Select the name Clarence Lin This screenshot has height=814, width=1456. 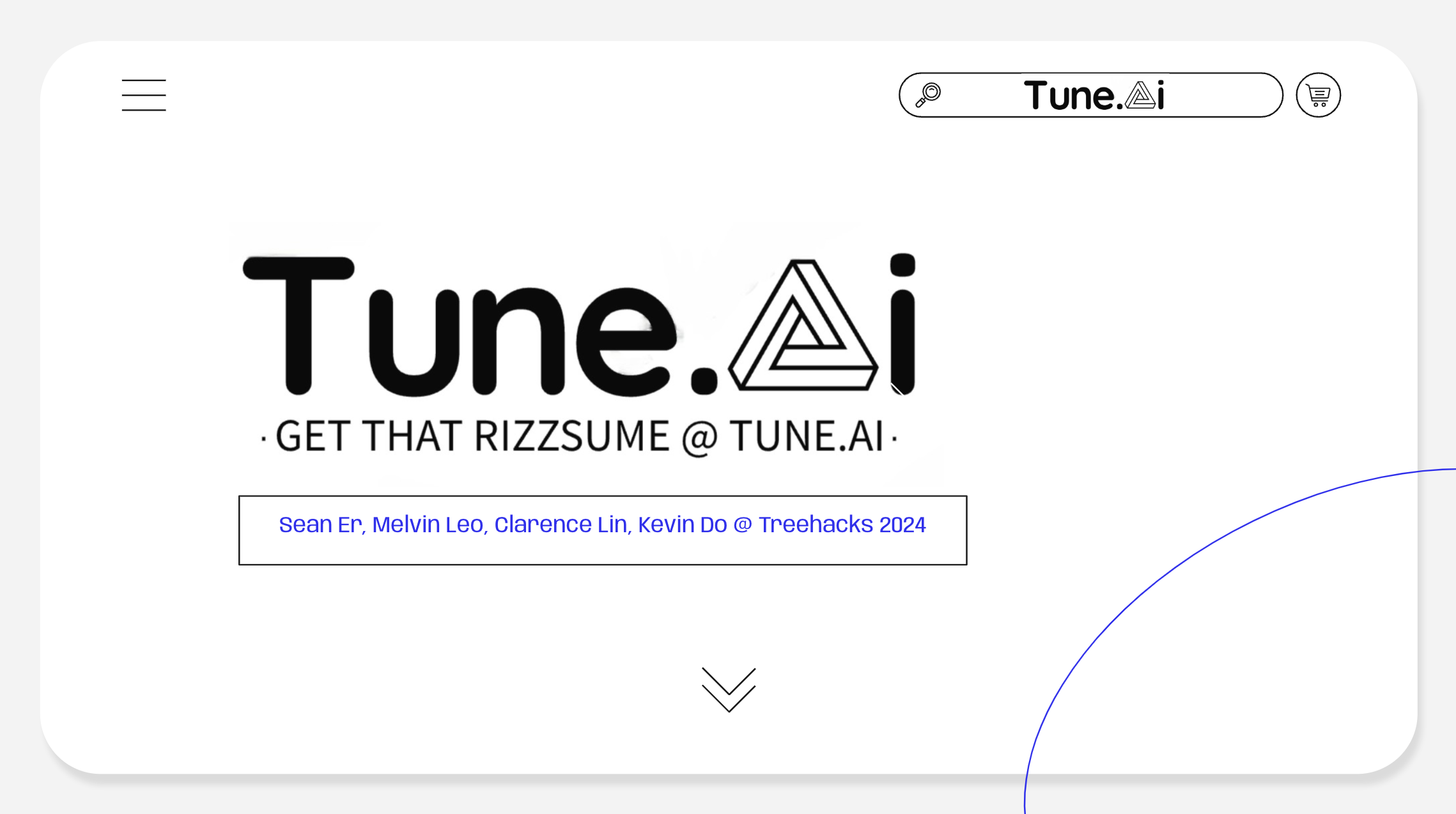[x=561, y=525]
